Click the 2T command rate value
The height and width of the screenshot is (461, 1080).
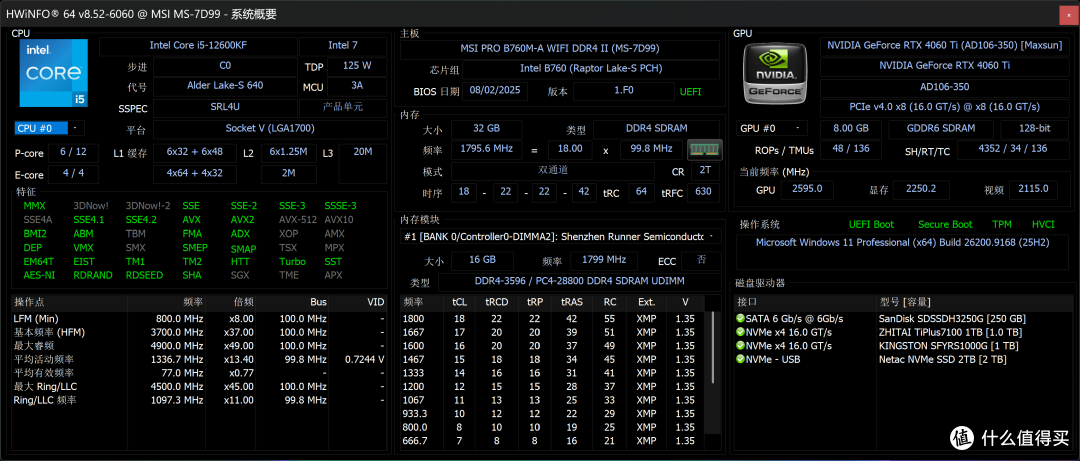pos(705,170)
